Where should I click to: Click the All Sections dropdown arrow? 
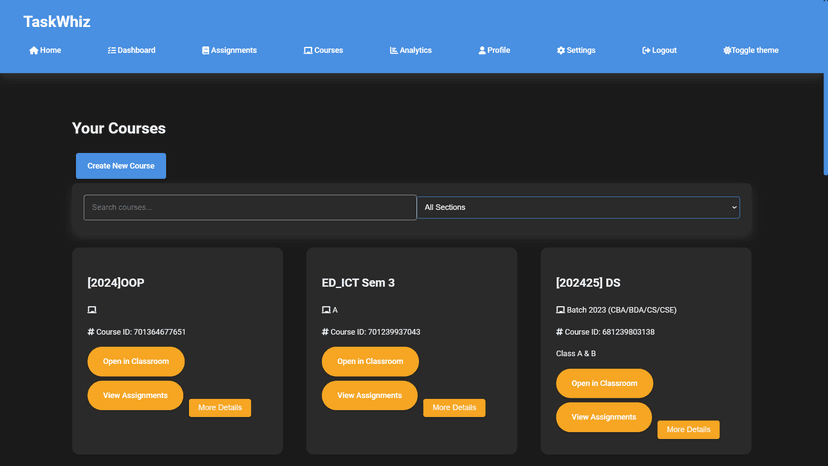(x=733, y=207)
